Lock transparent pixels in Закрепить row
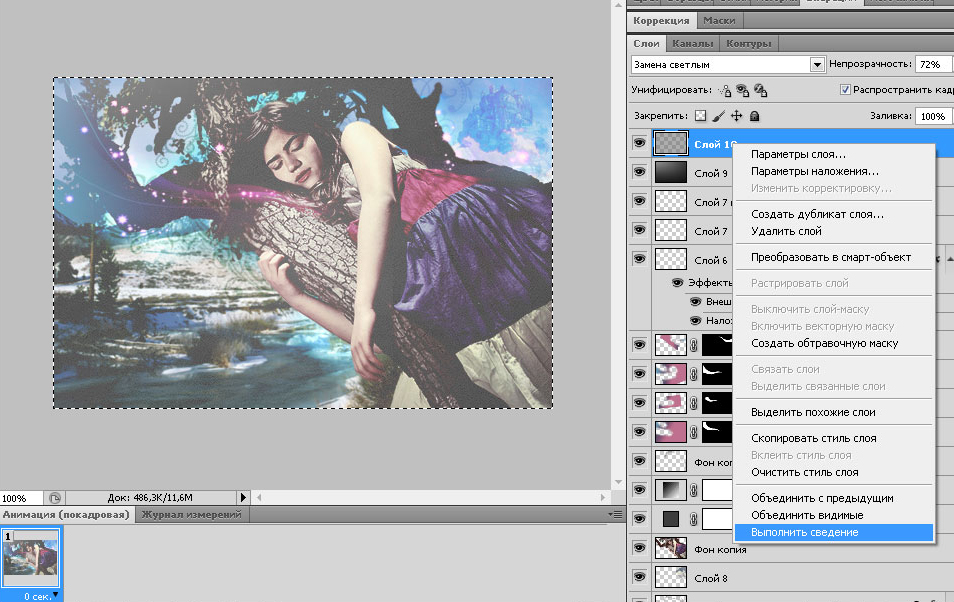Image resolution: width=954 pixels, height=602 pixels. click(x=701, y=116)
